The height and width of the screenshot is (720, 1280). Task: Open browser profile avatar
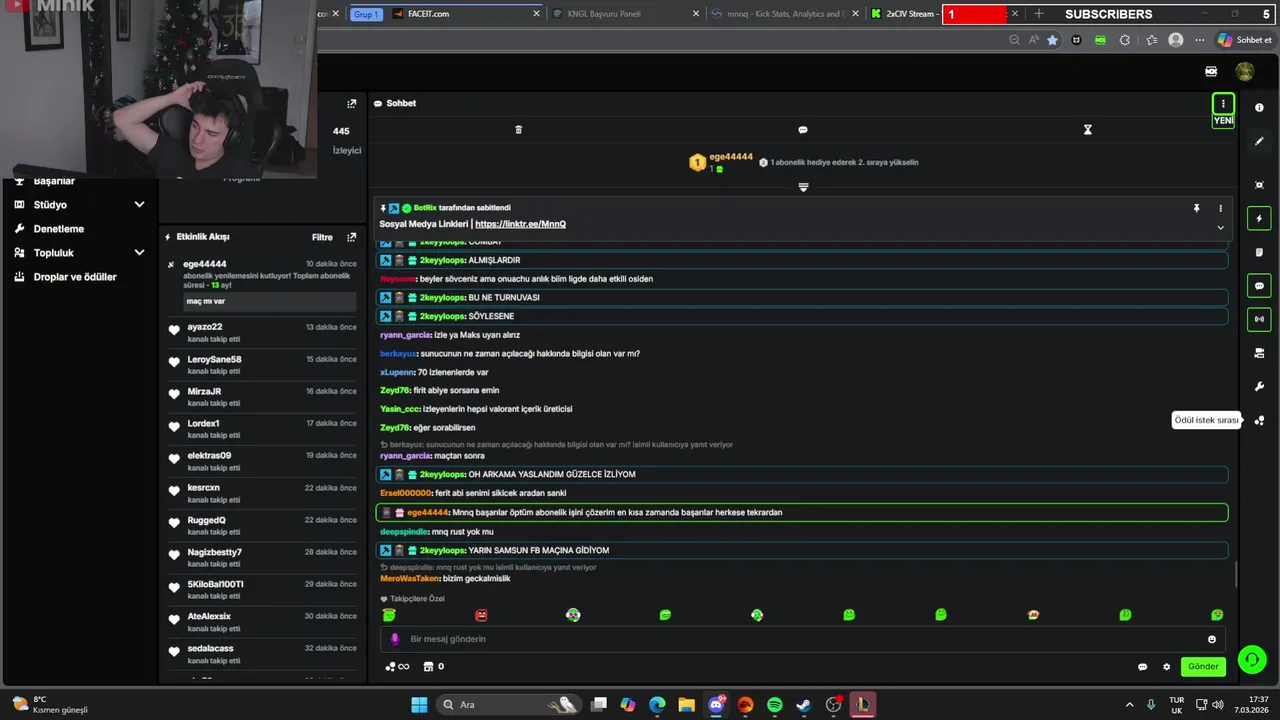[1176, 40]
